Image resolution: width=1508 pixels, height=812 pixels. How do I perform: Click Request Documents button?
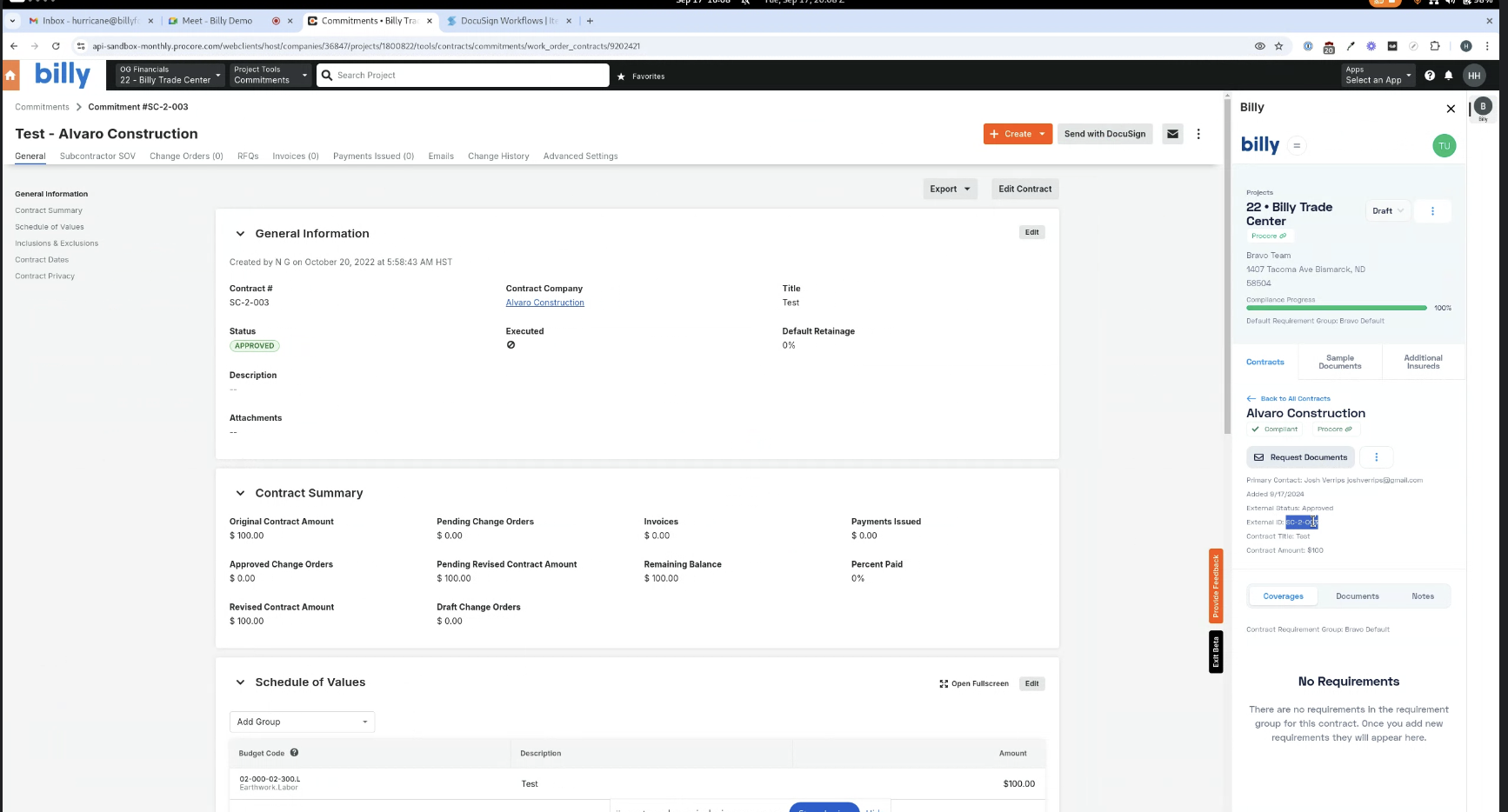[1300, 457]
